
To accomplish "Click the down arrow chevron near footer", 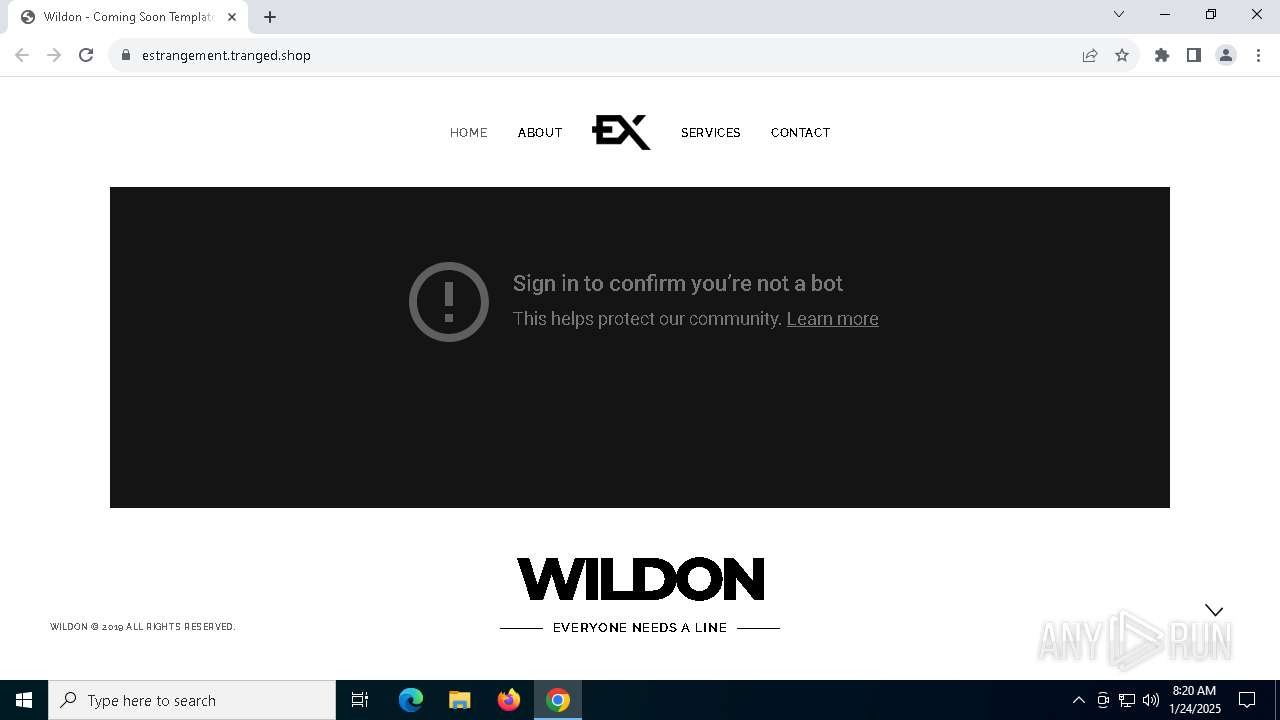I will [1214, 610].
